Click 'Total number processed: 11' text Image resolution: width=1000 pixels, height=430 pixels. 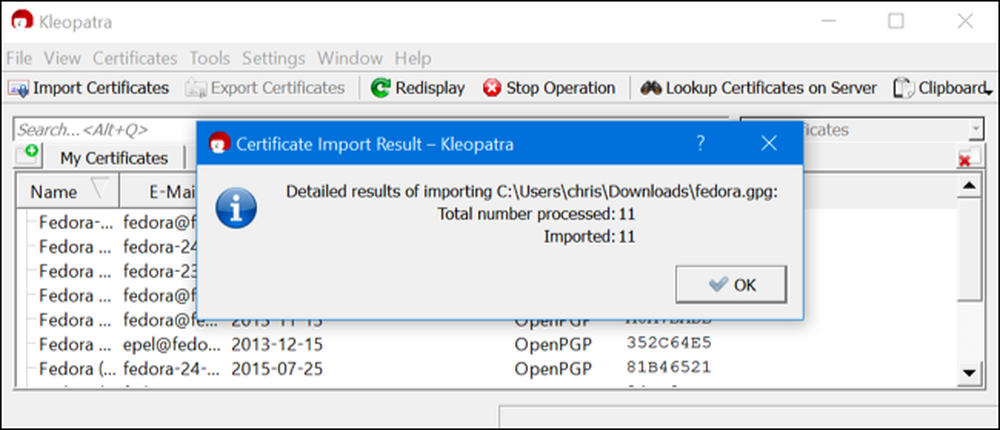[x=536, y=214]
